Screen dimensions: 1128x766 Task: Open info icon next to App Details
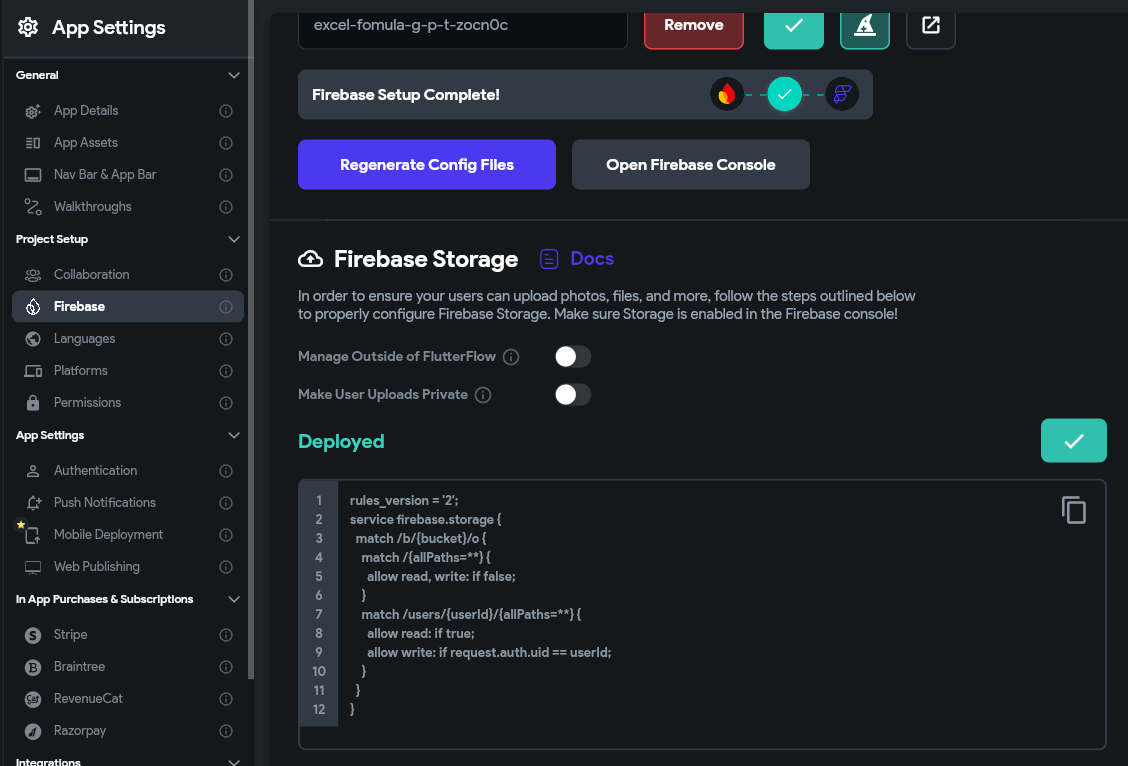pyautogui.click(x=226, y=111)
